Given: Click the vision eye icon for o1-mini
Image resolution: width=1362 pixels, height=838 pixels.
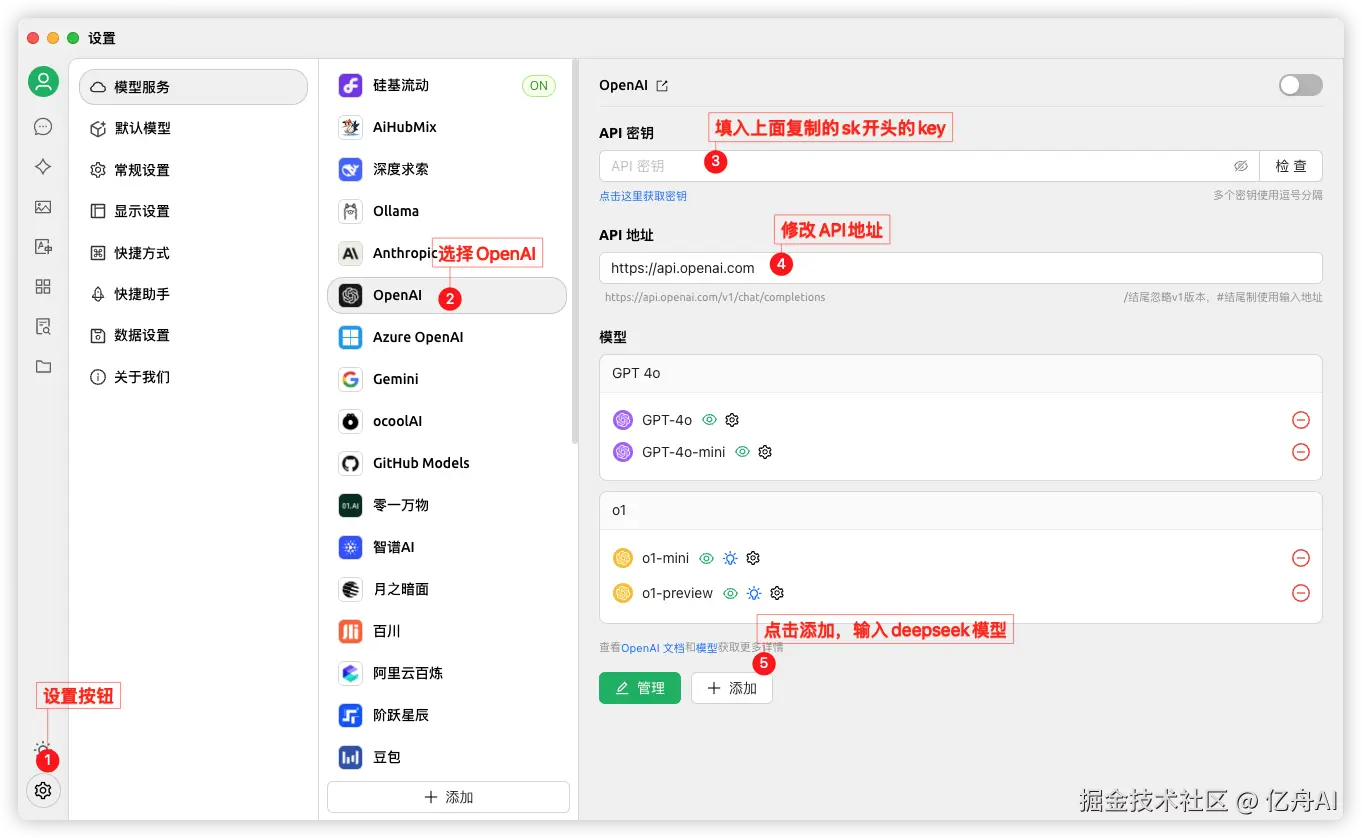Looking at the screenshot, I should [x=707, y=558].
